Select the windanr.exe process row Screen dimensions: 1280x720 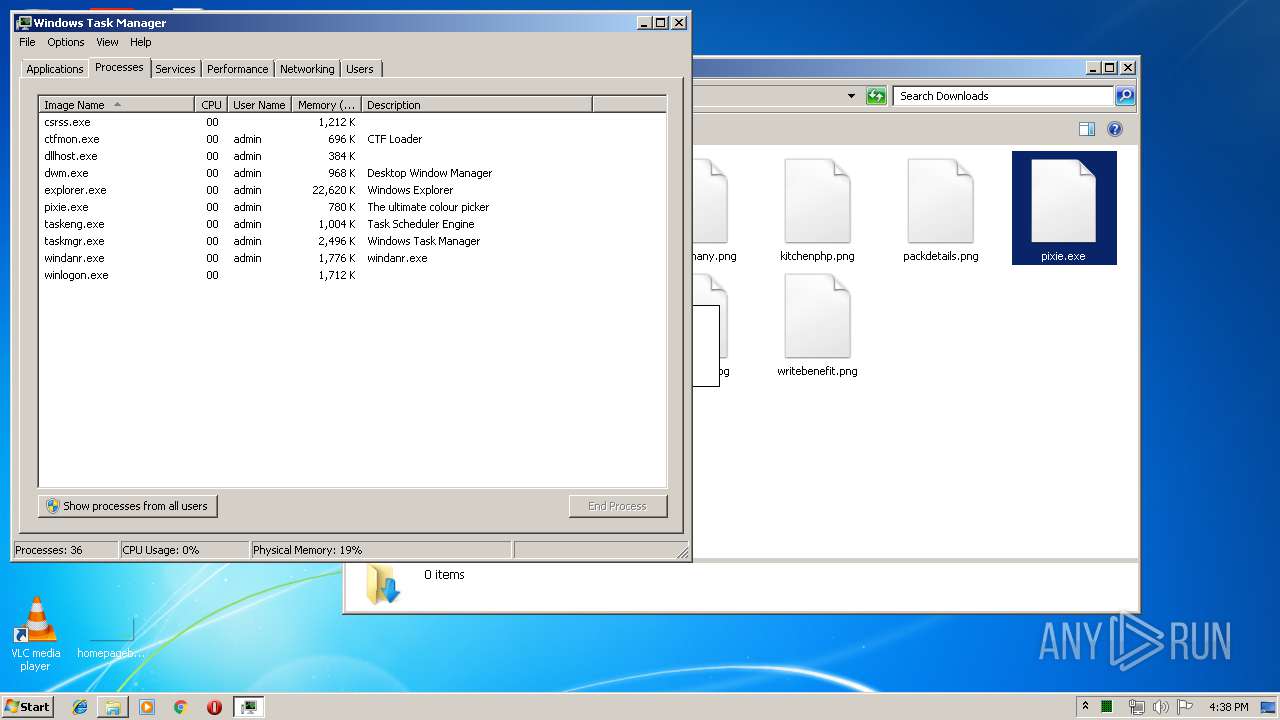coord(352,258)
